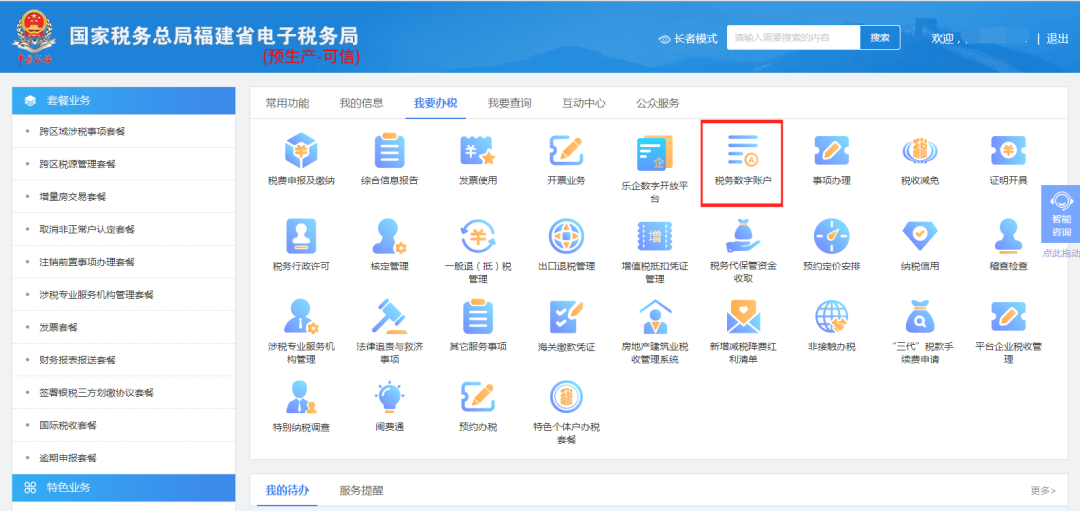Select the 法律追责与救济事项 gavel icon
This screenshot has height=511, width=1080.
[x=389, y=317]
